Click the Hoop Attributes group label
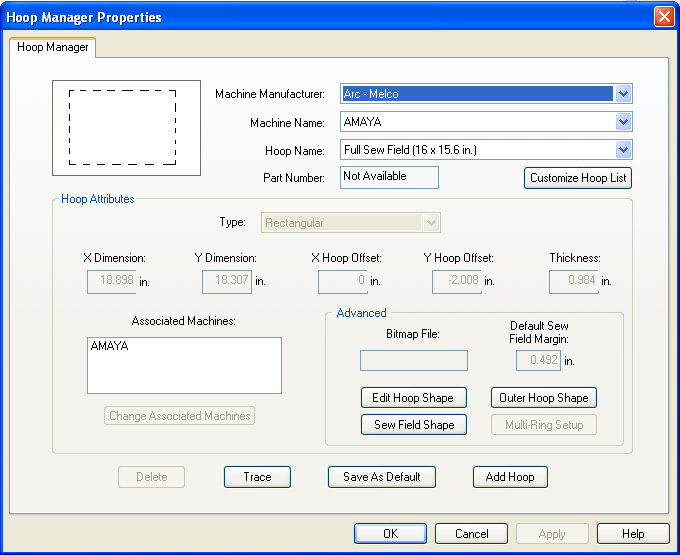This screenshot has width=680, height=555. 98,199
